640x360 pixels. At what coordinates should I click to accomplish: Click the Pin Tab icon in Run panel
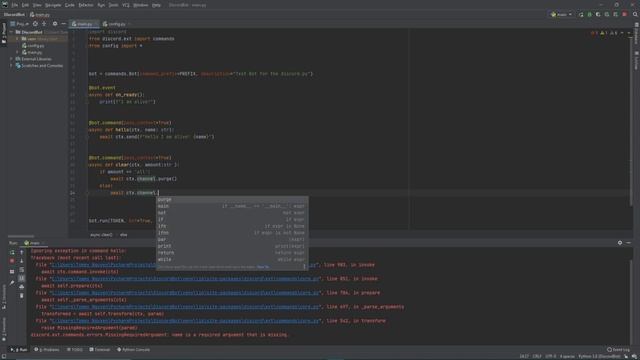pos(12,282)
